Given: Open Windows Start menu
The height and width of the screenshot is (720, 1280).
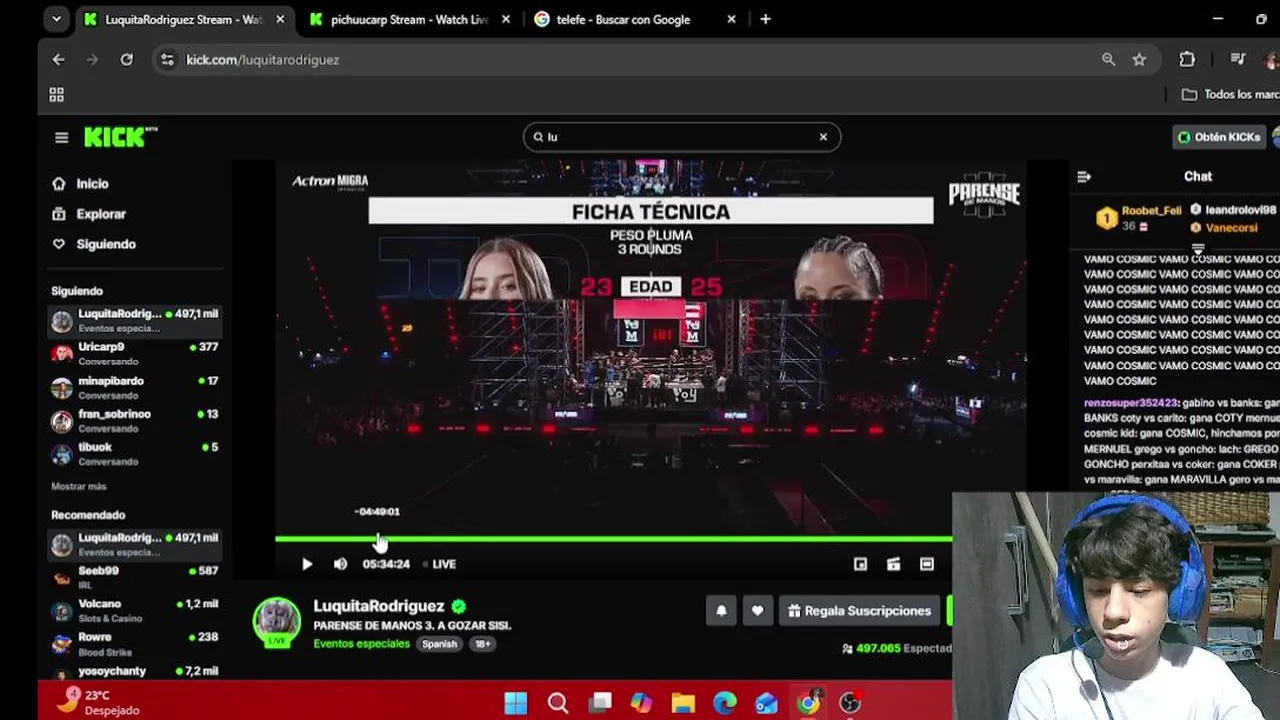Looking at the screenshot, I should coord(516,703).
